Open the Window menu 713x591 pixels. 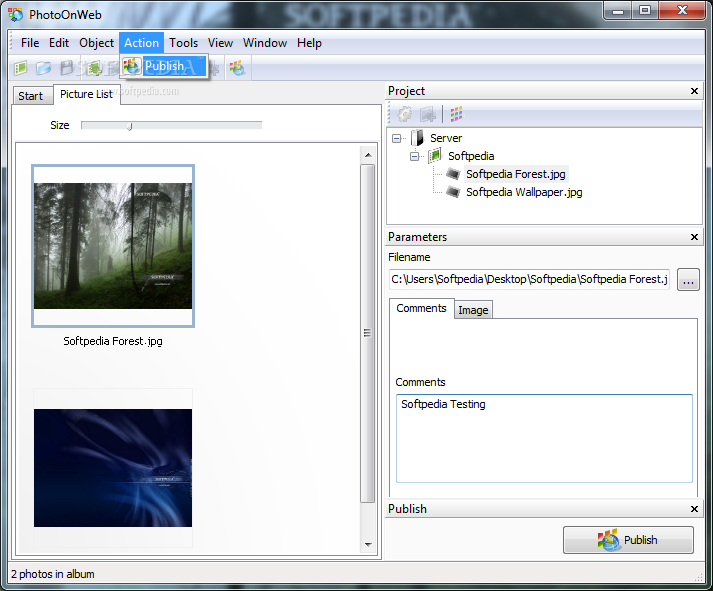coord(265,43)
